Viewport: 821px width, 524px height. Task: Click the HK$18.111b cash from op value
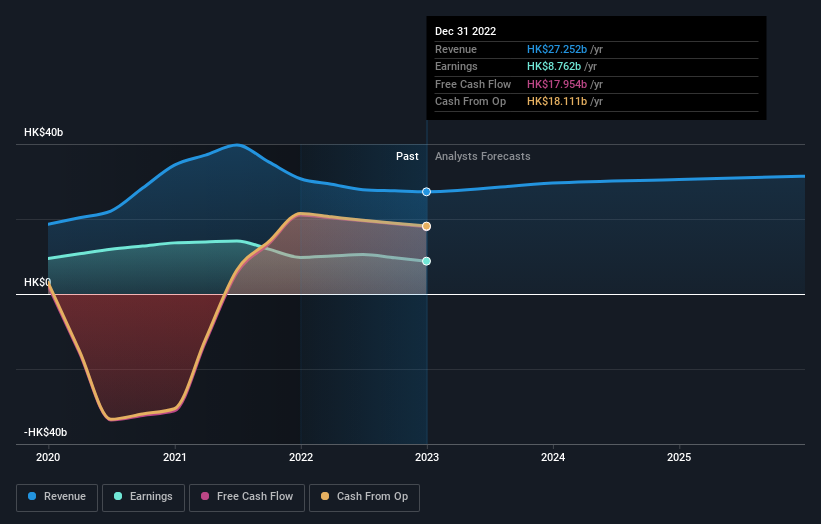[x=557, y=102]
